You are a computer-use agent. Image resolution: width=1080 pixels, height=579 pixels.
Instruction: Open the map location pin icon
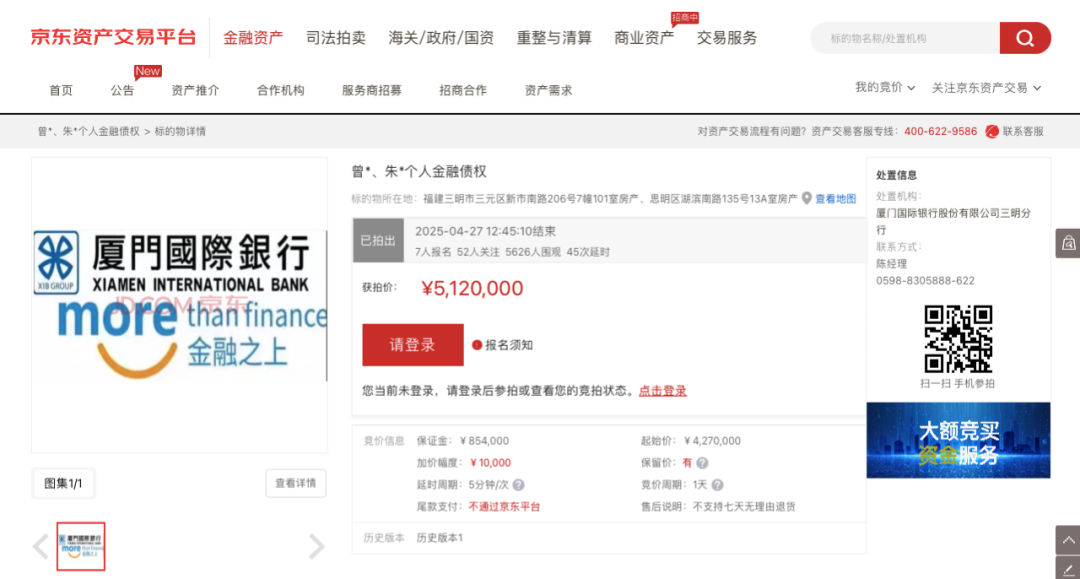[x=807, y=198]
